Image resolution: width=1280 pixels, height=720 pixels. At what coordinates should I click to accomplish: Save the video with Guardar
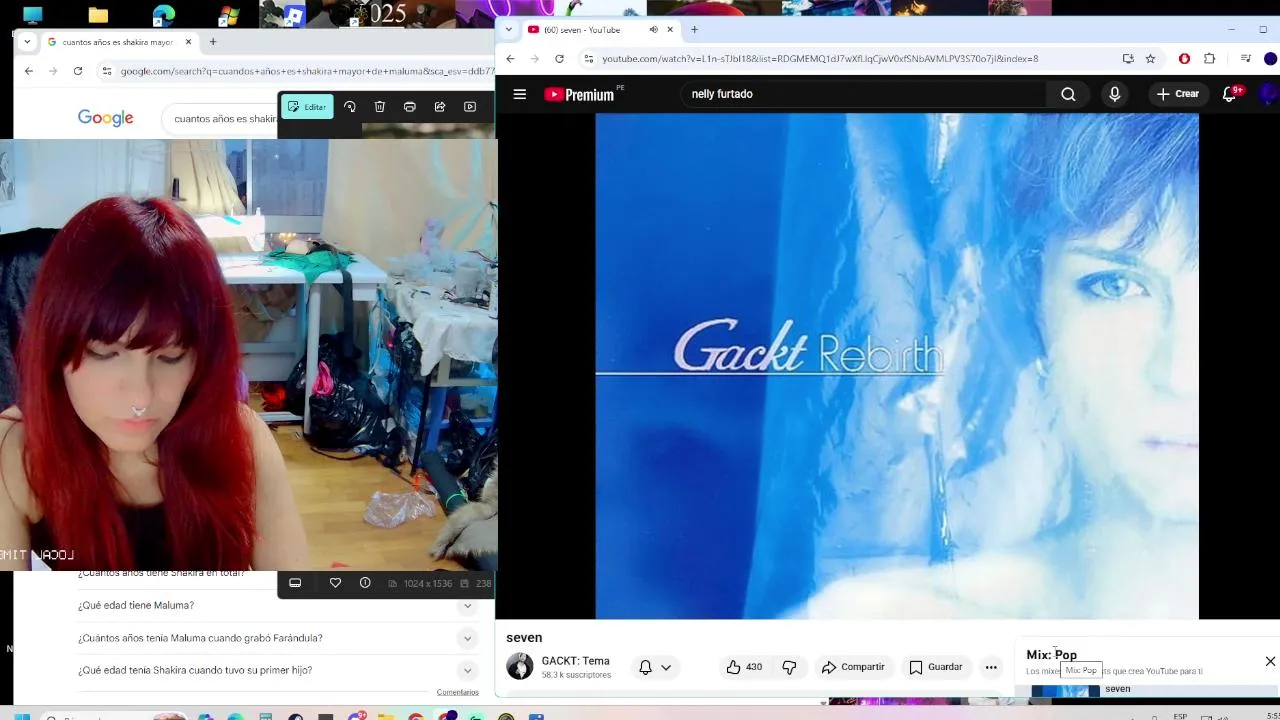[936, 667]
